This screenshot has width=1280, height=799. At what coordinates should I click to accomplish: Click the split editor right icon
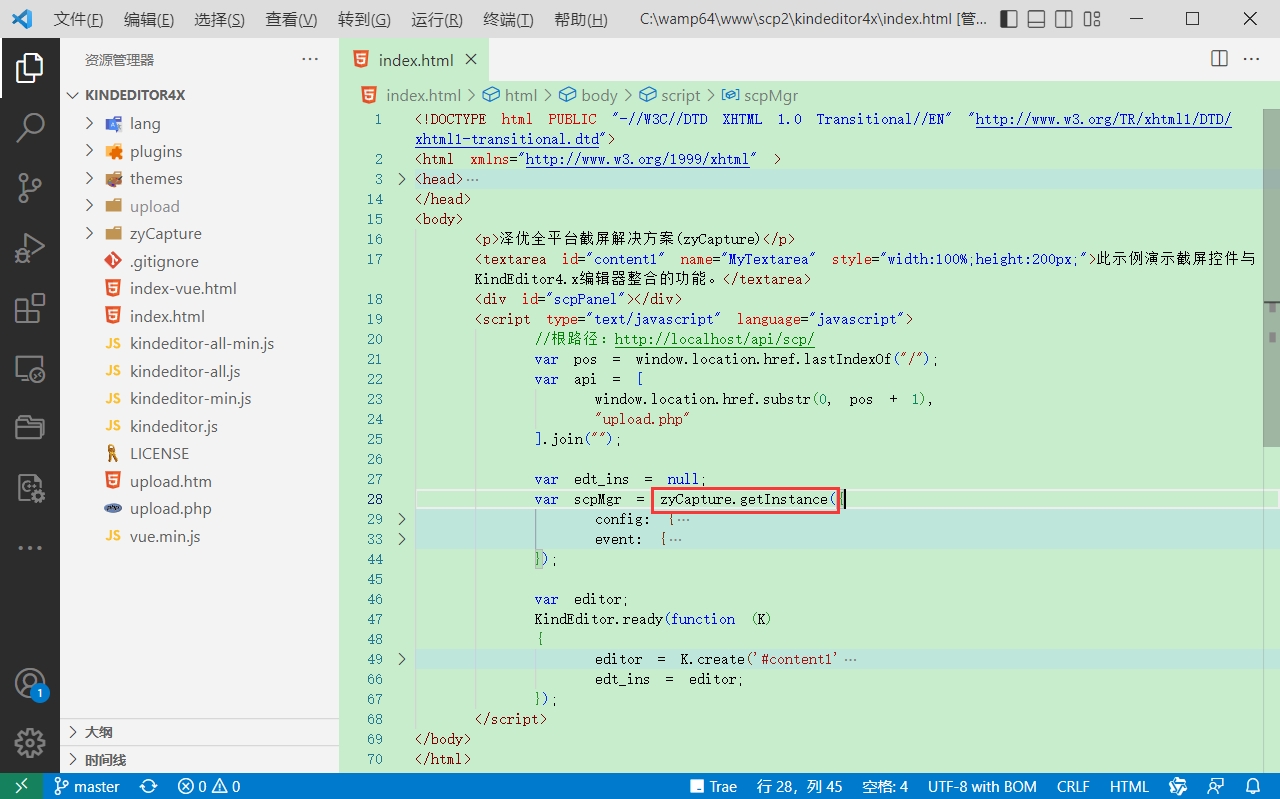click(x=1219, y=59)
